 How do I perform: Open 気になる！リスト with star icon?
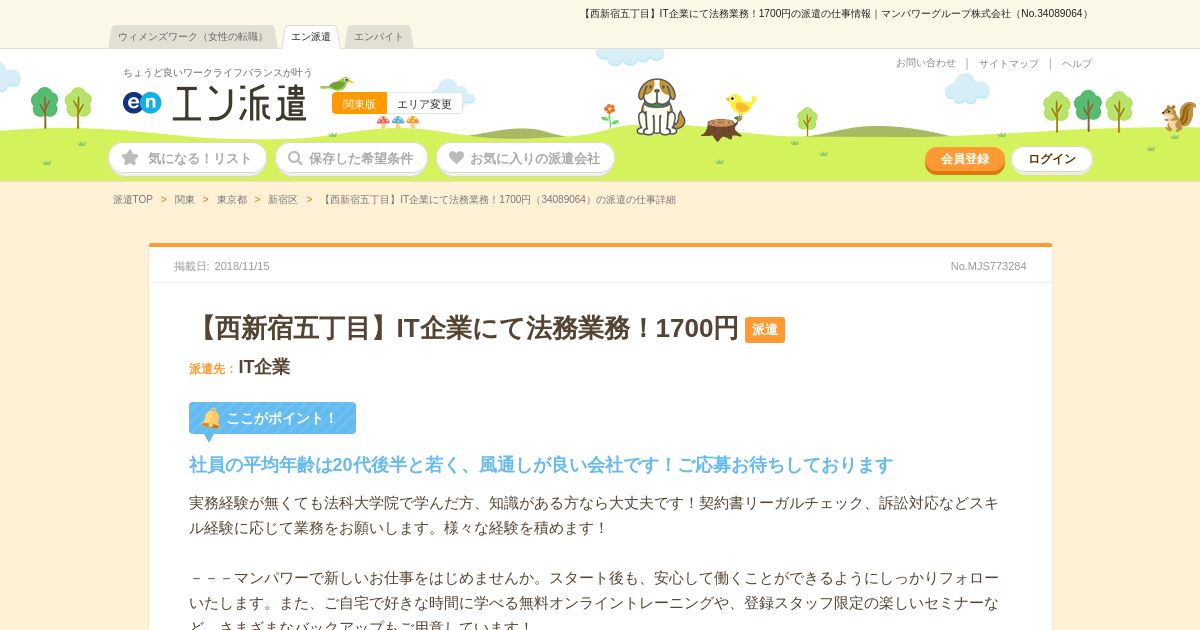[187, 158]
